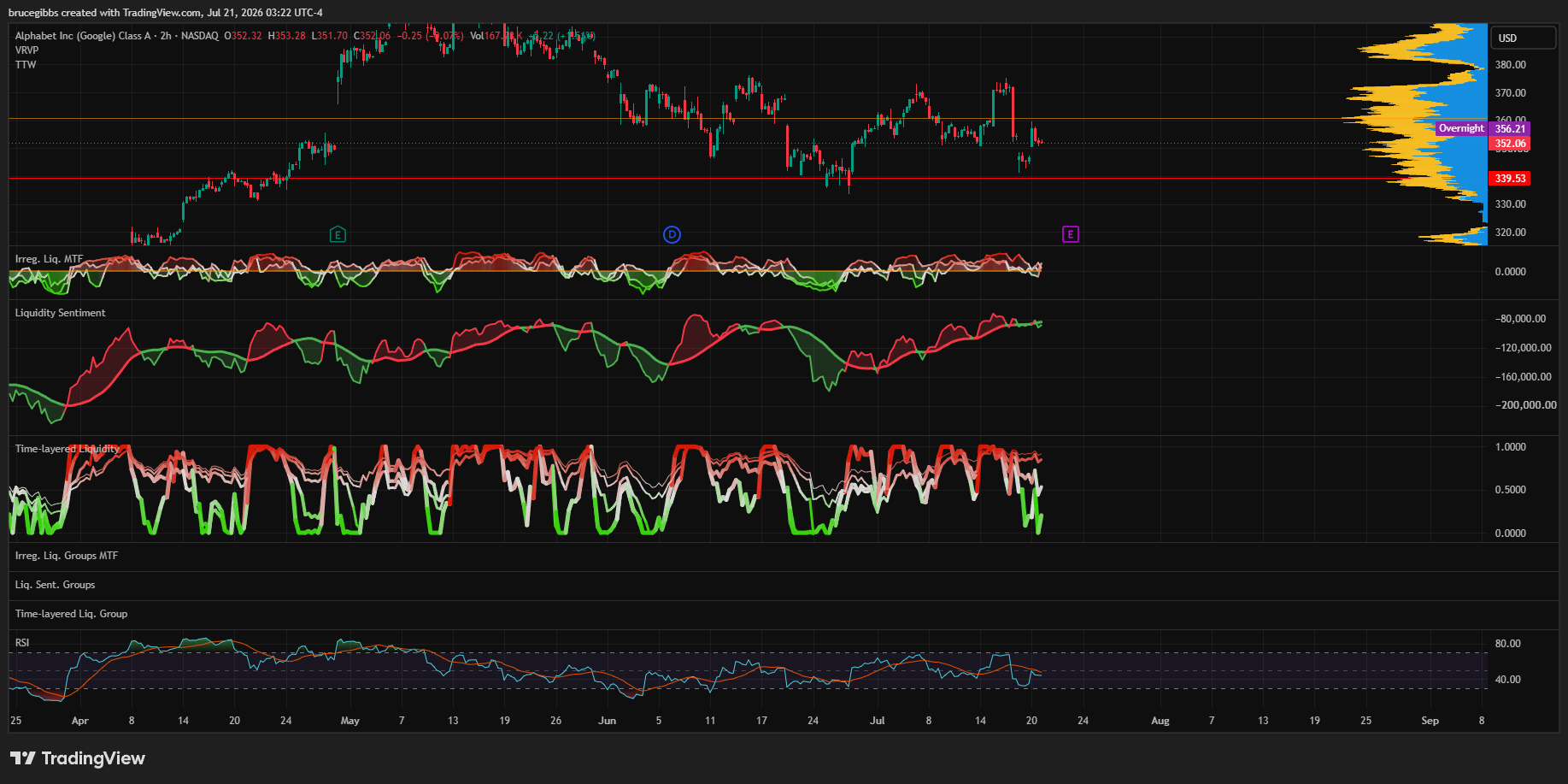Click the blue dividend D marker

pyautogui.click(x=672, y=234)
